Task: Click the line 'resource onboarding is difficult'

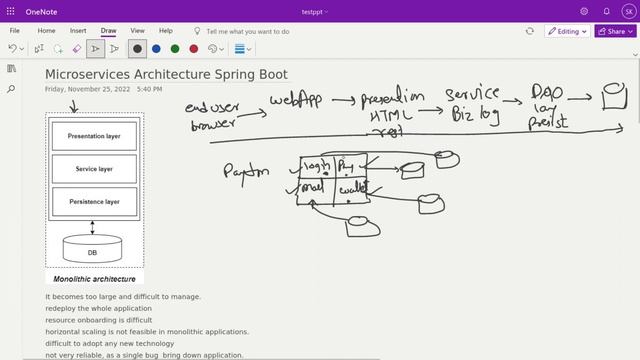Action: (98, 320)
